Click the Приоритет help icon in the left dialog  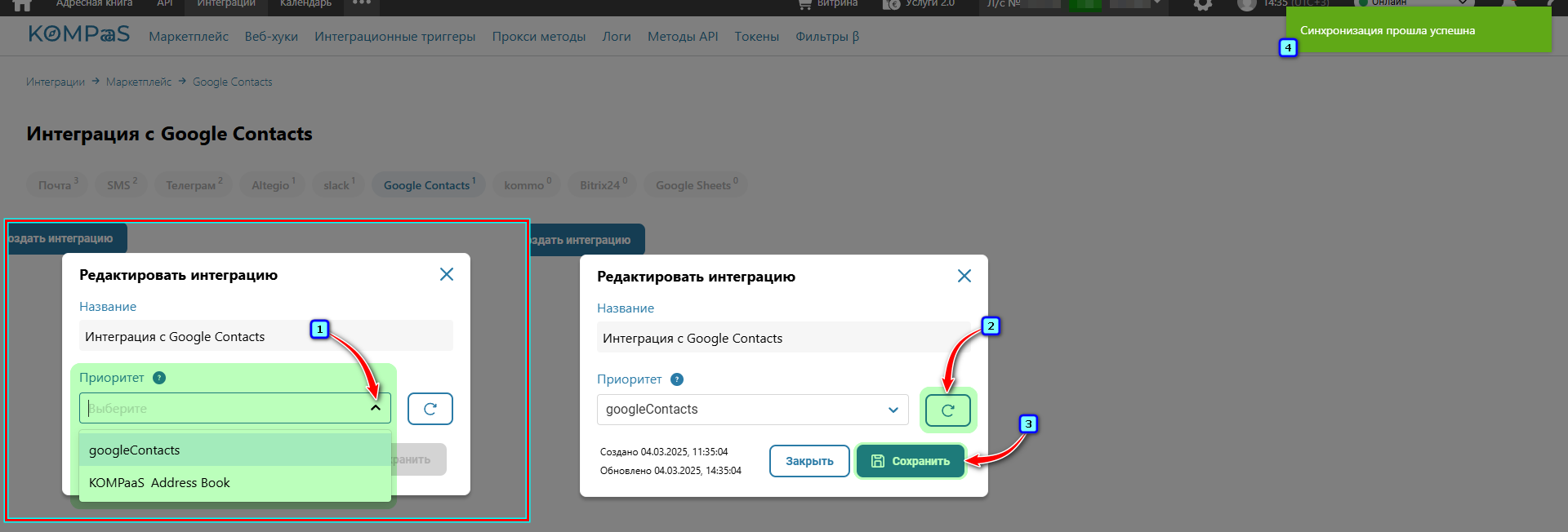(x=159, y=378)
